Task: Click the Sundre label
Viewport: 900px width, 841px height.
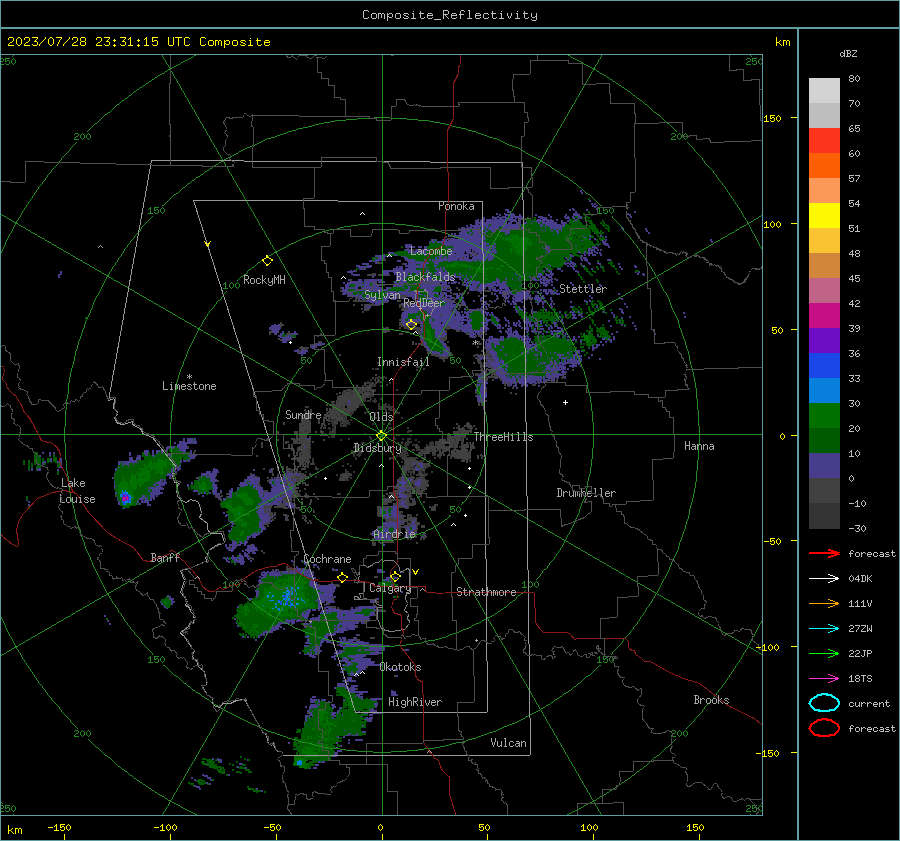Action: [303, 414]
